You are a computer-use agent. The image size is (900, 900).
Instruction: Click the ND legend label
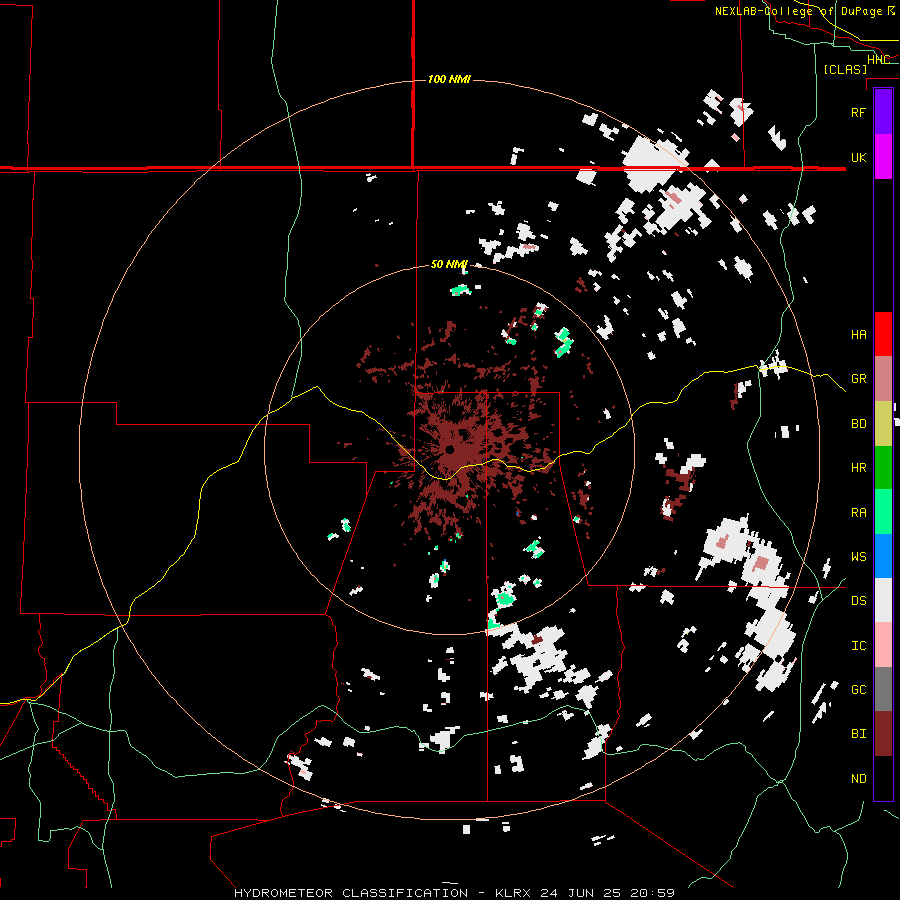point(858,779)
